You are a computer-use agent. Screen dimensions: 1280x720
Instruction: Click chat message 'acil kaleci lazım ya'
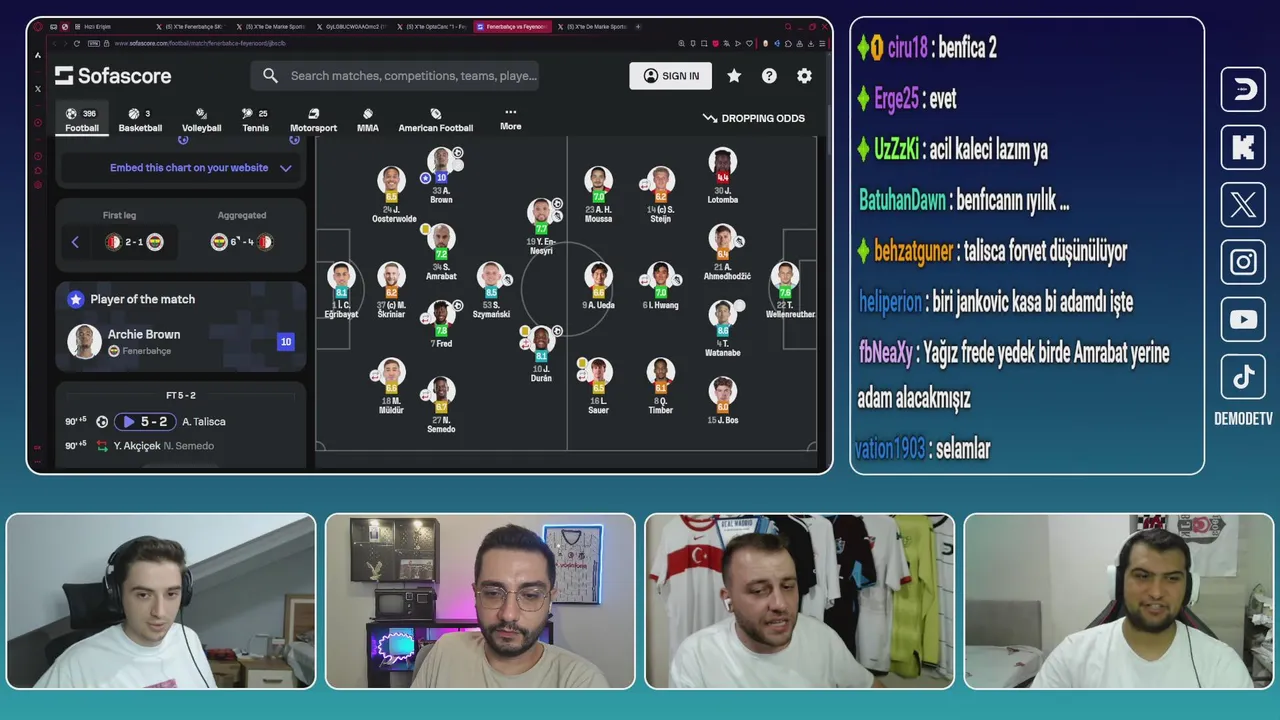989,150
